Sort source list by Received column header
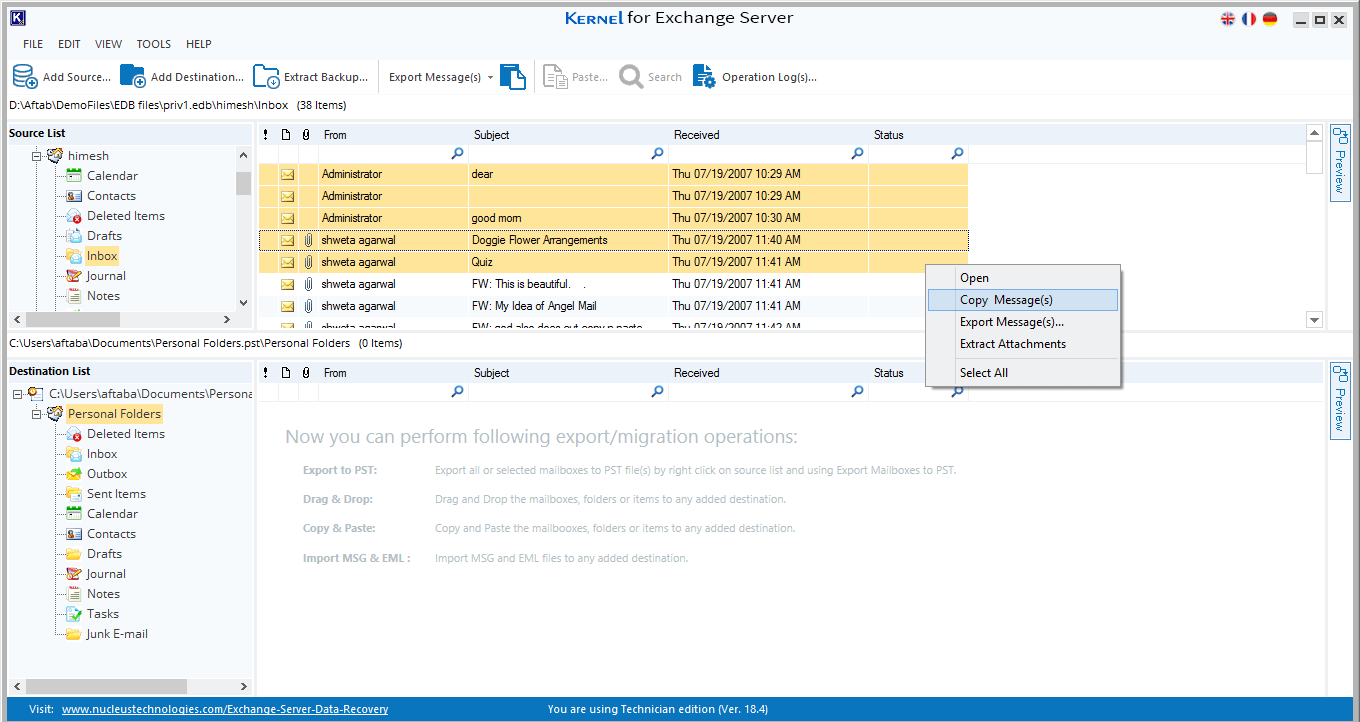 [768, 135]
